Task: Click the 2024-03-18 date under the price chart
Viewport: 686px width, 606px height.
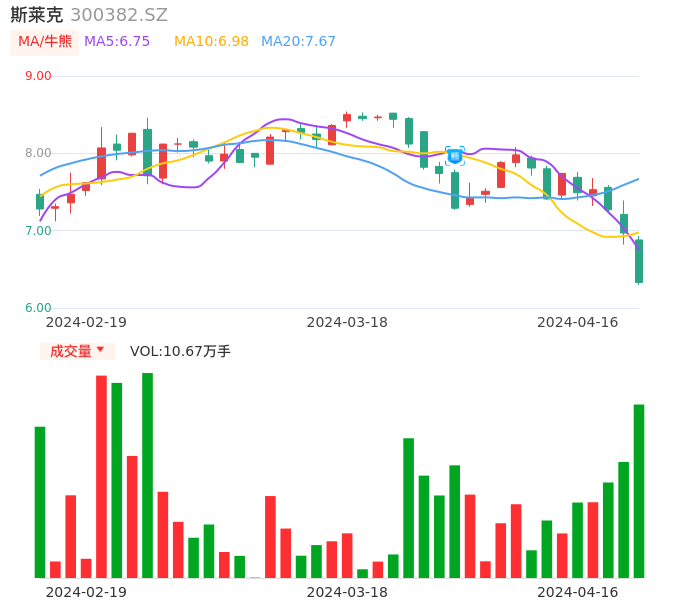Action: point(347,322)
